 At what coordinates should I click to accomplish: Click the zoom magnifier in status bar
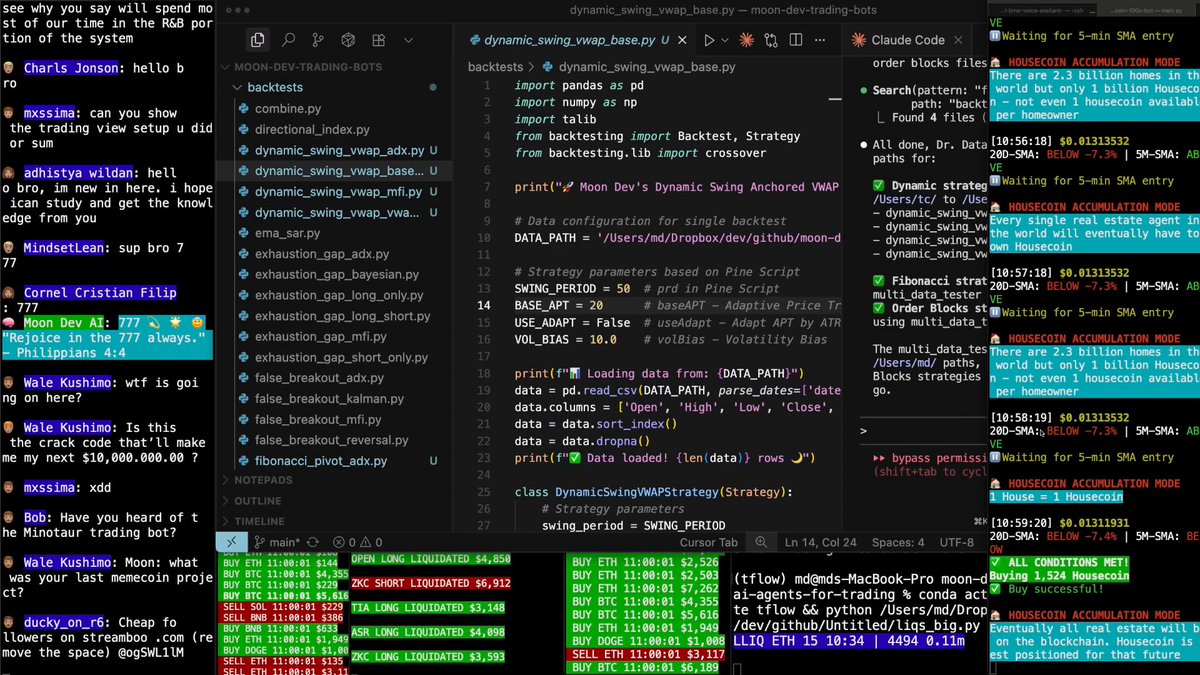(762, 542)
